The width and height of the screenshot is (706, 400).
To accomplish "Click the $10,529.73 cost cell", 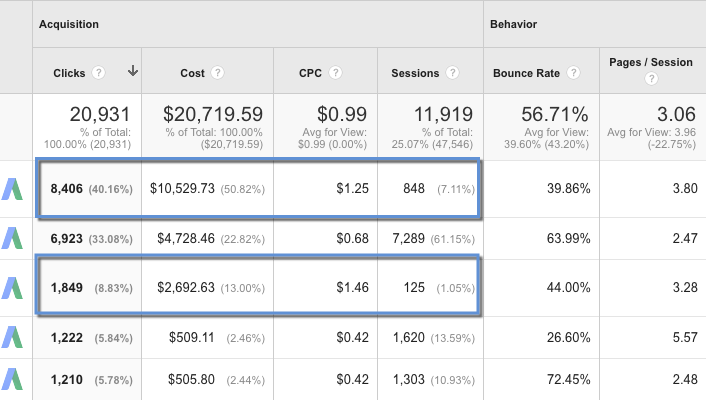I will point(188,189).
